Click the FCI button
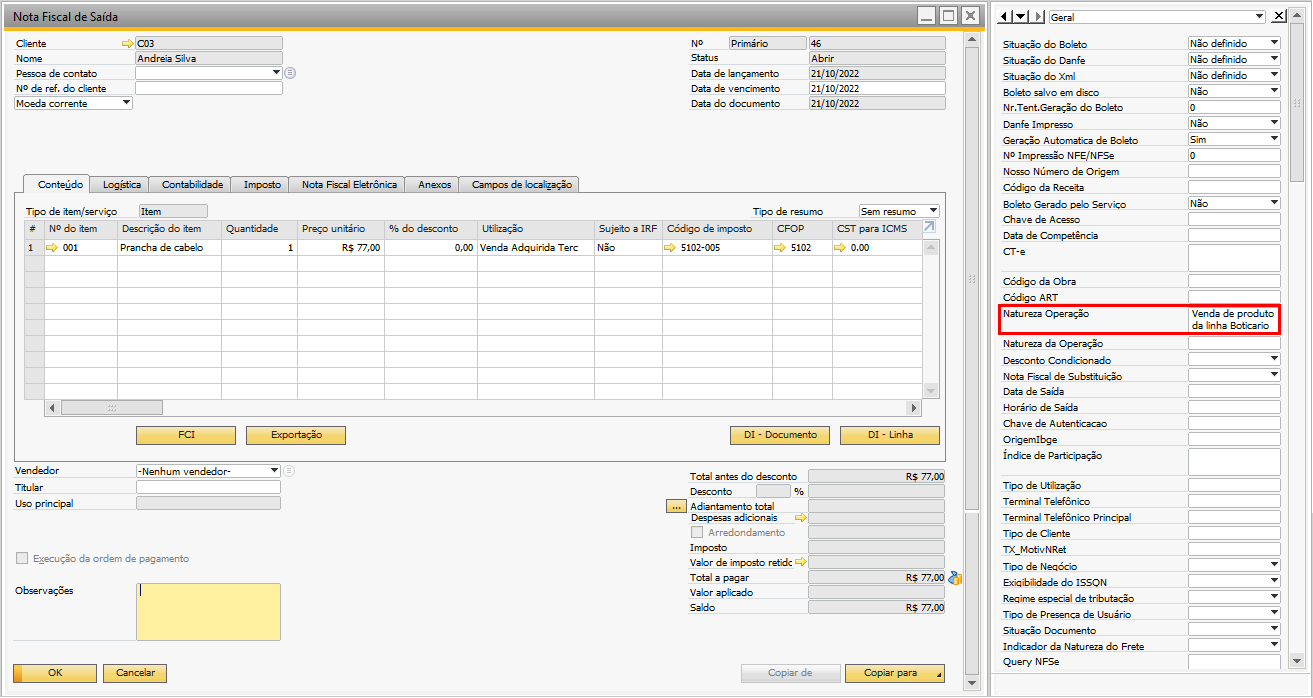The image size is (1313, 698). 186,435
